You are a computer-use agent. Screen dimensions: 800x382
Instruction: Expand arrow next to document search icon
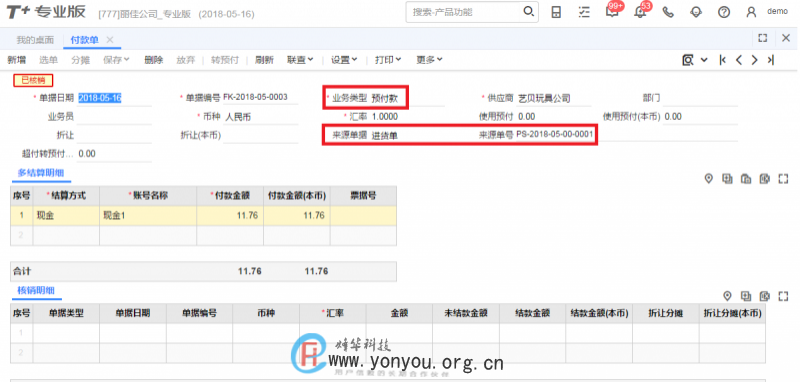click(704, 60)
